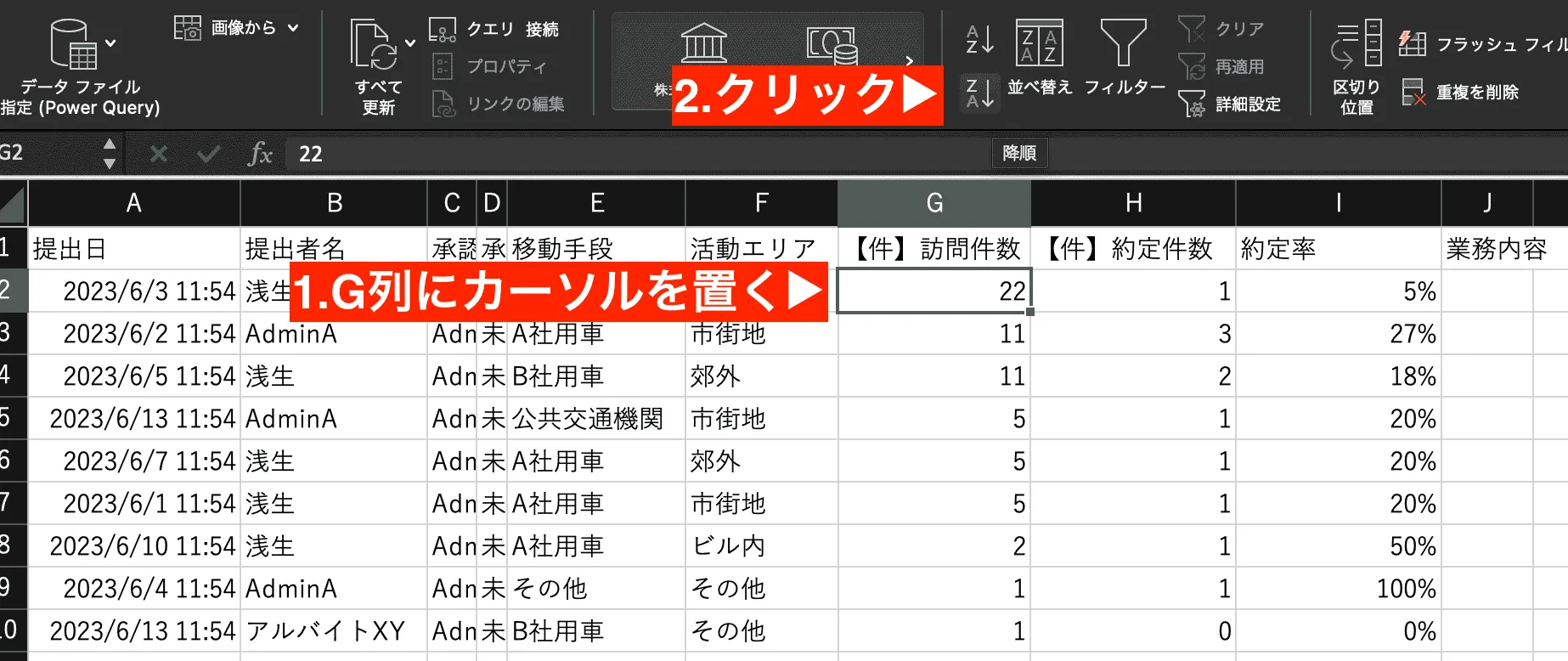Click the 公共交通機関 cell
Image resolution: width=1568 pixels, height=661 pixels.
[596, 418]
